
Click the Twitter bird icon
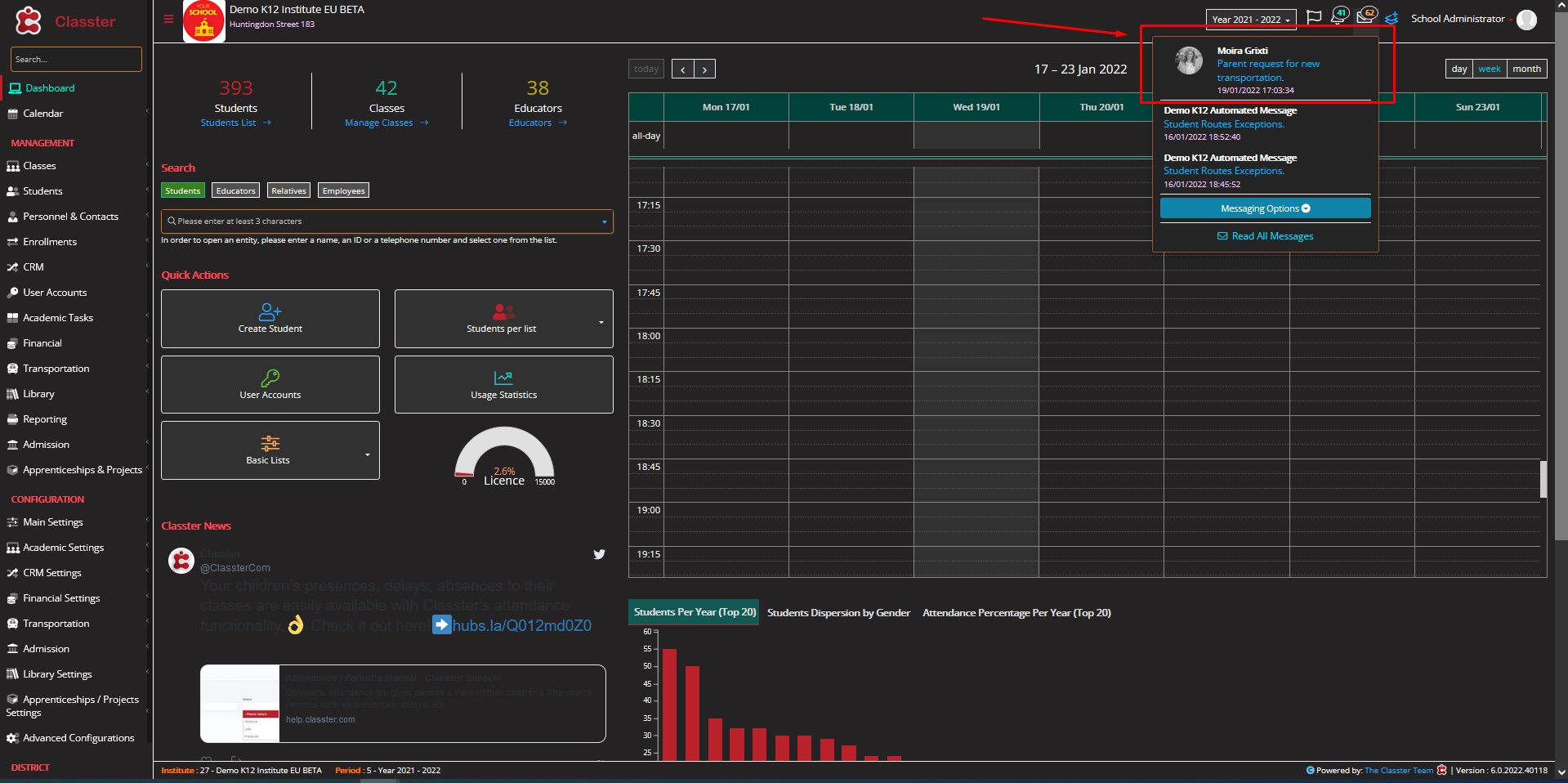point(599,554)
